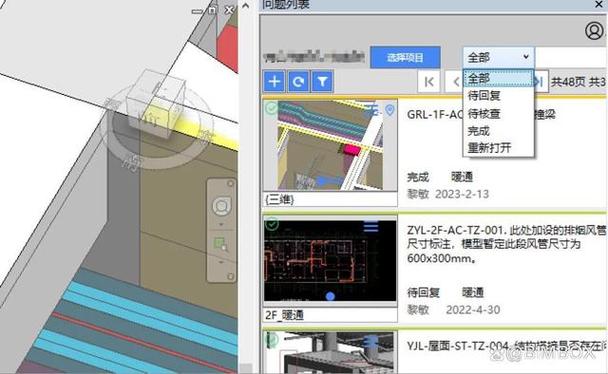This screenshot has width=608, height=374.
Task: Click the 选择项目 button
Action: (x=405, y=57)
